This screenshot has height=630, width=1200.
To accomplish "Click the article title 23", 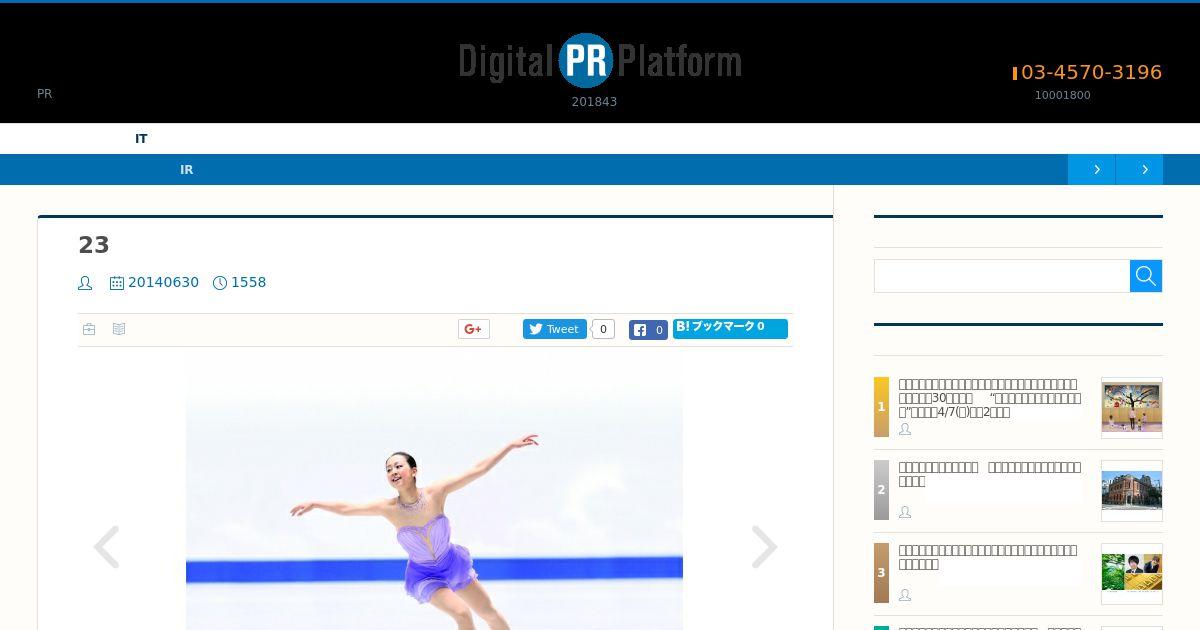I will pos(94,245).
